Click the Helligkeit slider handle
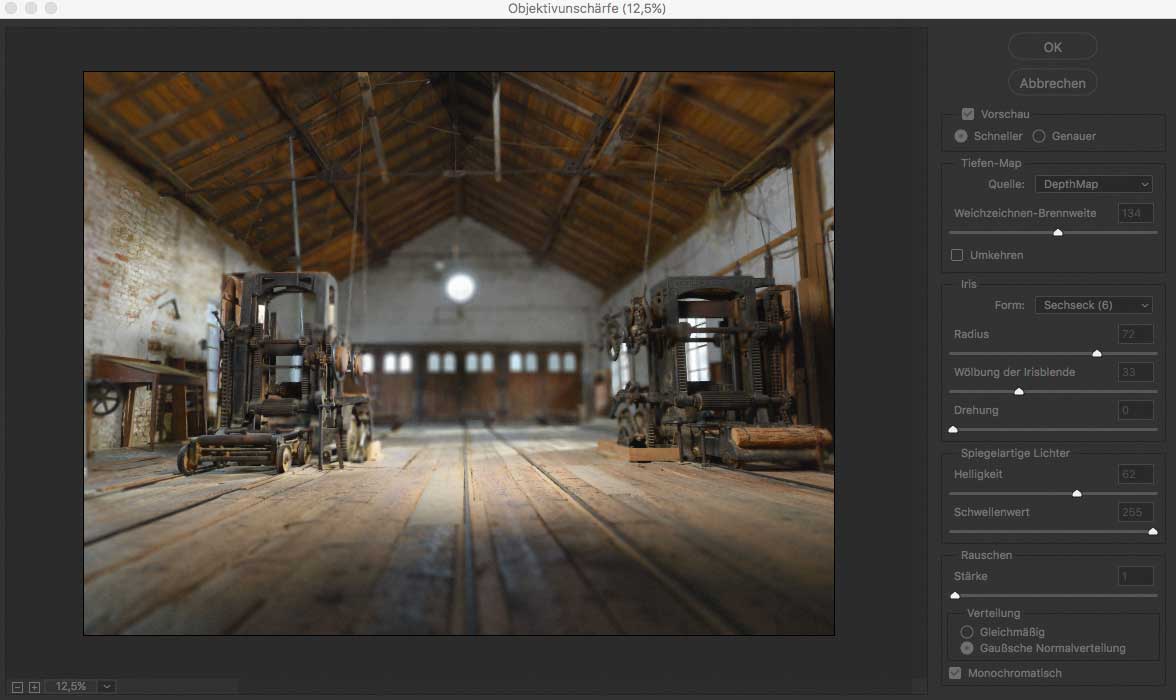The height and width of the screenshot is (700, 1176). (x=1077, y=493)
